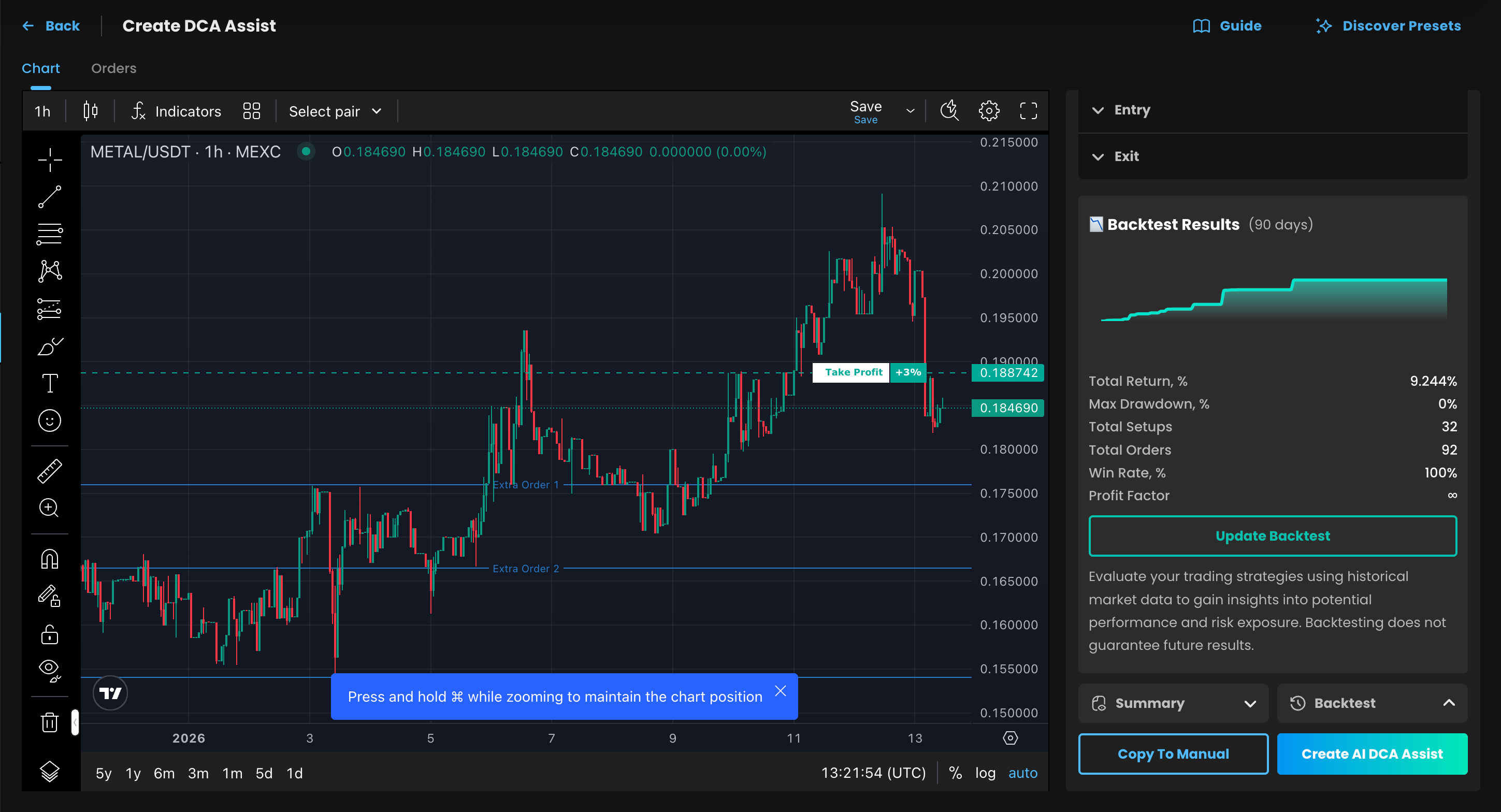Click the trash remove drawings icon
The width and height of the screenshot is (1501, 812).
[x=50, y=722]
